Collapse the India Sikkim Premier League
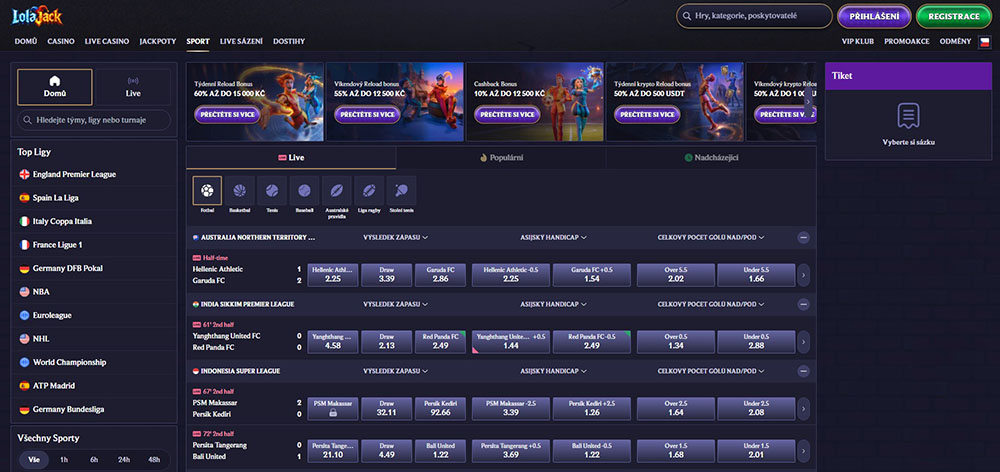This screenshot has height=472, width=1000. click(x=804, y=304)
